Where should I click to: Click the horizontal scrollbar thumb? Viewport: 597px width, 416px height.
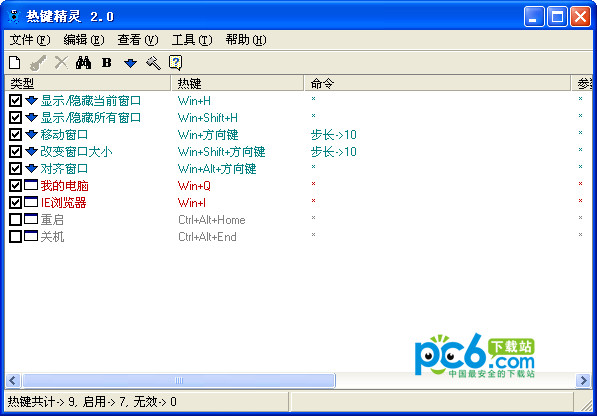[179, 380]
